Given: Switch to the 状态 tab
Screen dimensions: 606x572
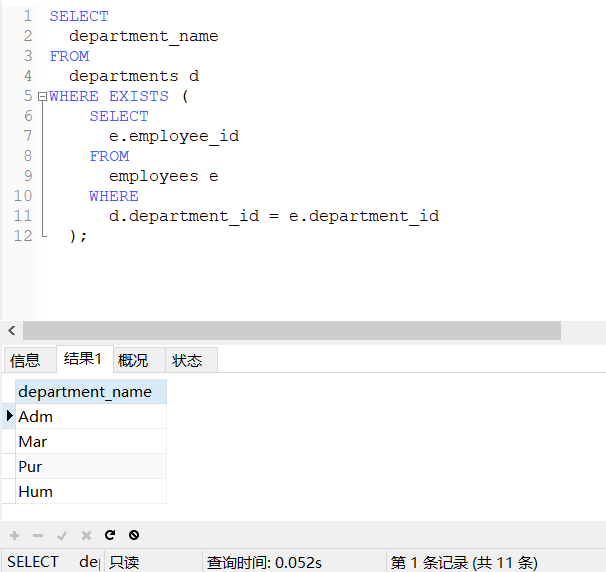Looking at the screenshot, I should [x=187, y=360].
